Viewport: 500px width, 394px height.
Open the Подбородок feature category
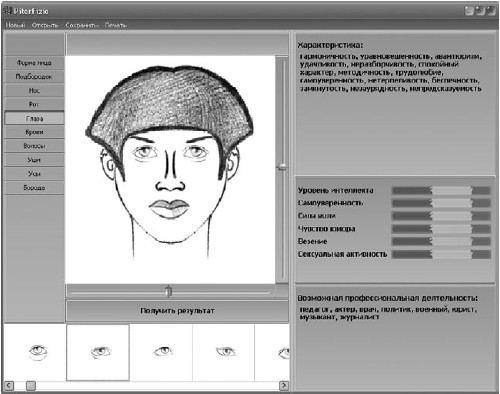tap(34, 76)
